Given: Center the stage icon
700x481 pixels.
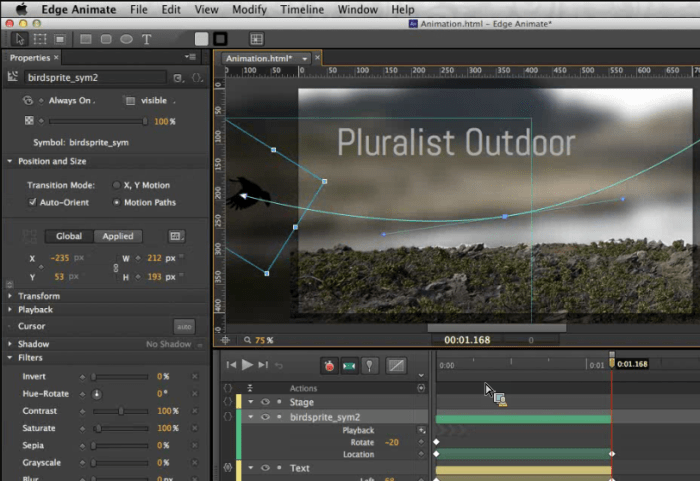Looking at the screenshot, I should (x=225, y=340).
